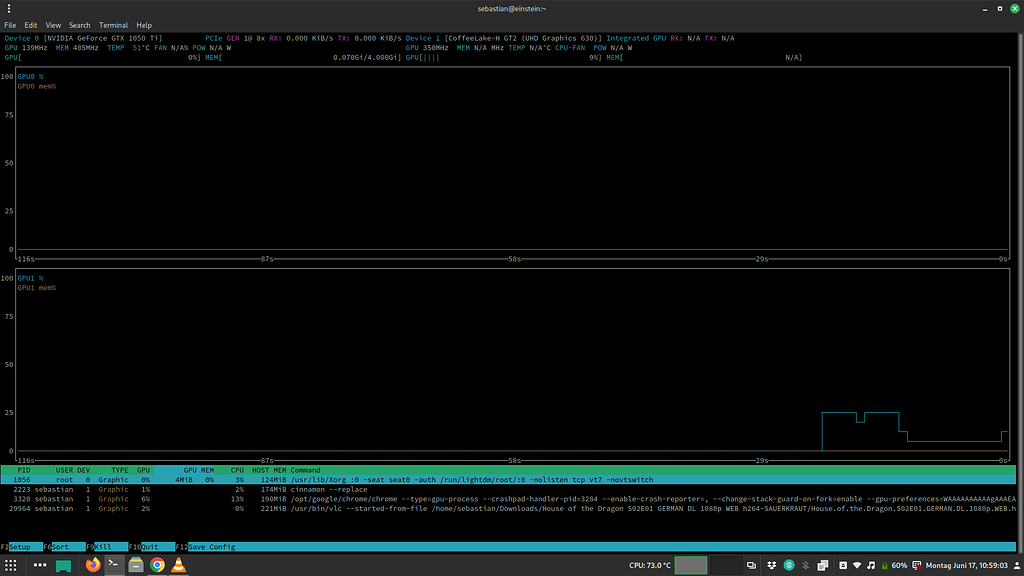Open Google Chrome from the taskbar
This screenshot has height=576, width=1024.
155,564
